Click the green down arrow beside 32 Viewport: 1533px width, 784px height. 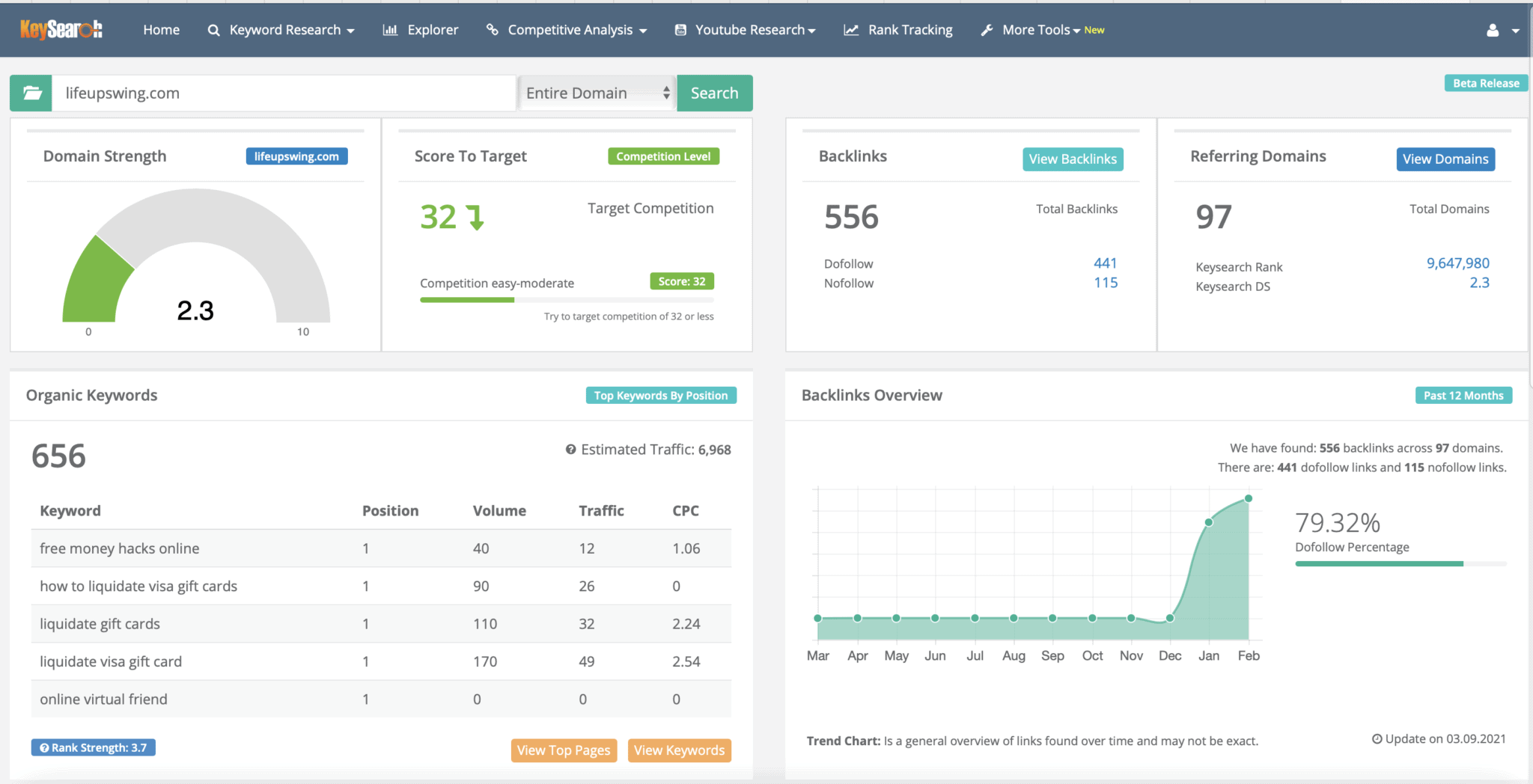point(475,217)
